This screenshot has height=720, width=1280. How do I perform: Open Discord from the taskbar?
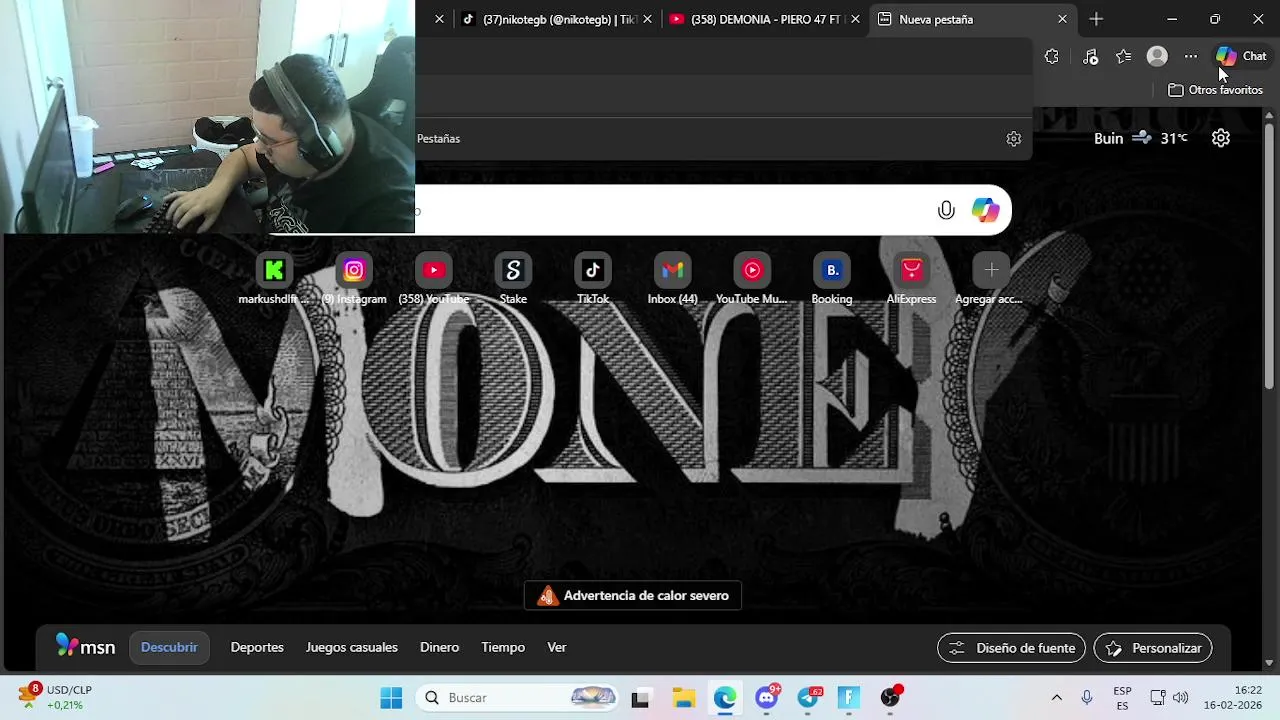click(x=767, y=698)
